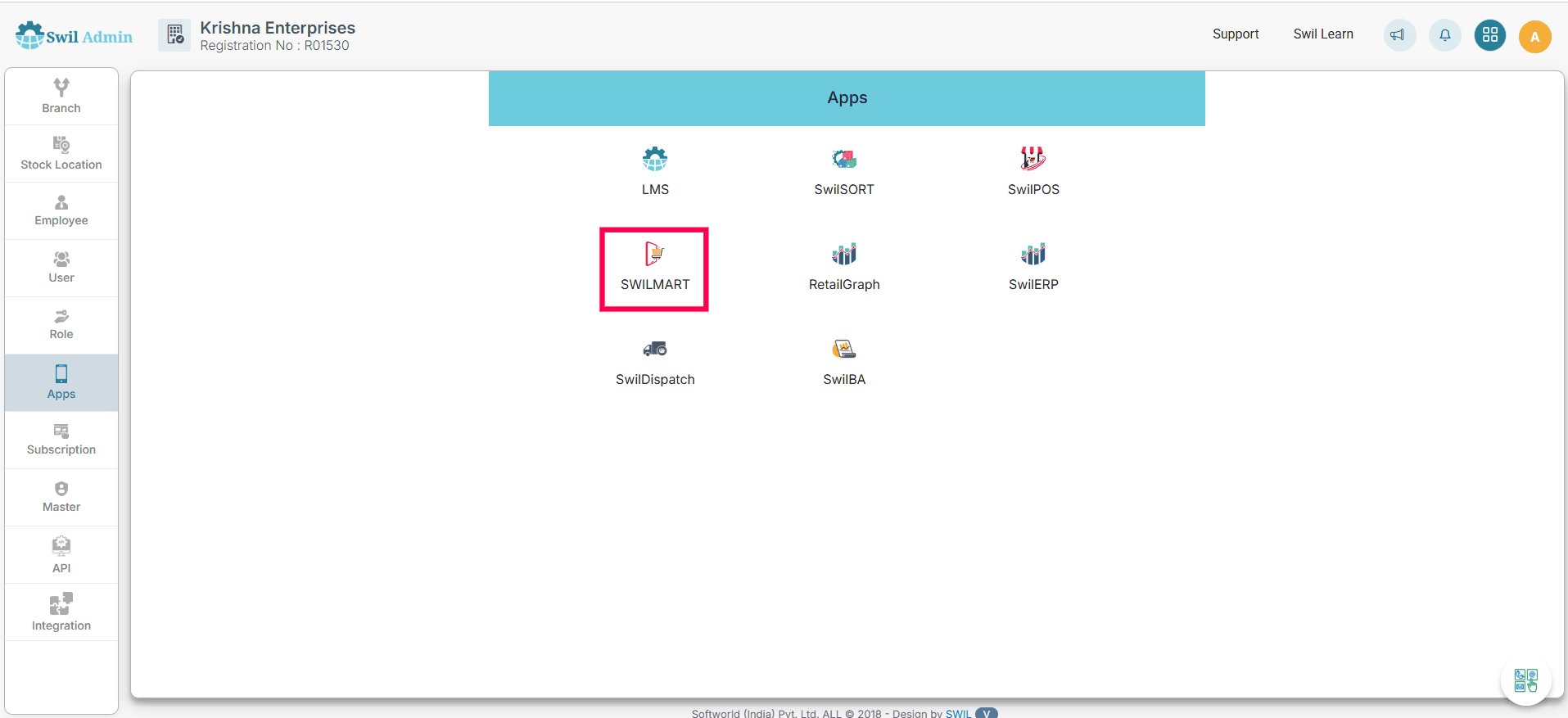This screenshot has height=718, width=1568.
Task: Open Master in the sidebar
Action: (61, 497)
